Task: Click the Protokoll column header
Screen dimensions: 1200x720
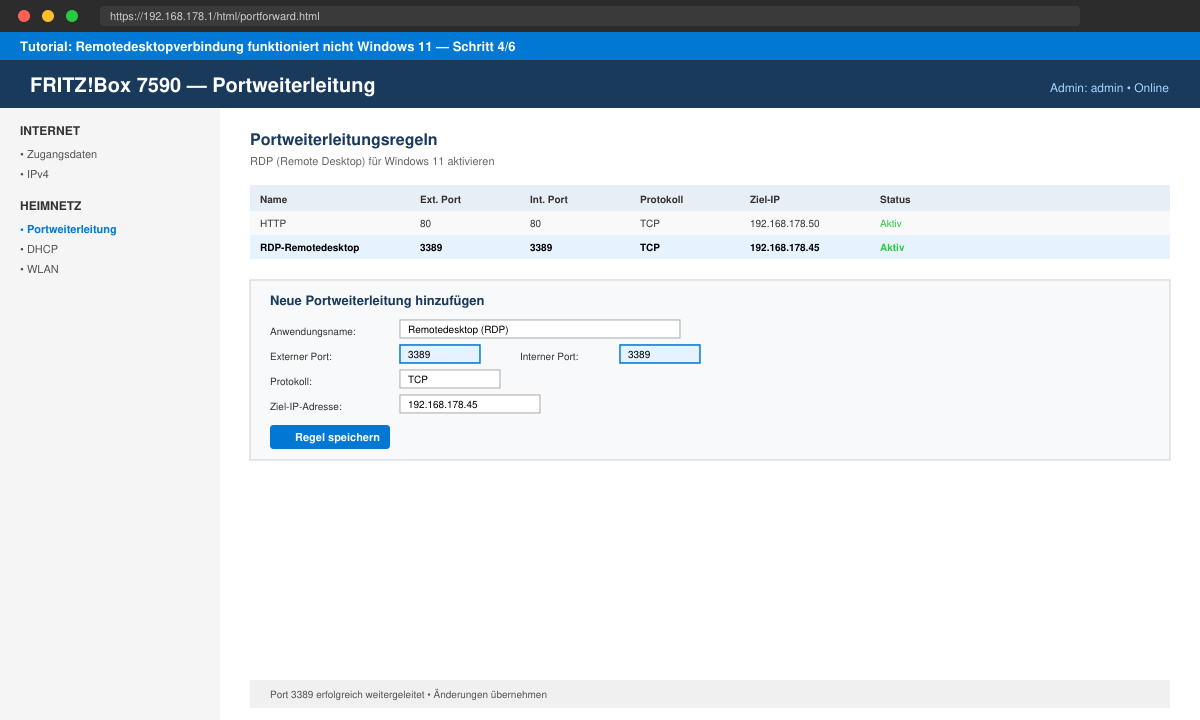Action: tap(661, 199)
